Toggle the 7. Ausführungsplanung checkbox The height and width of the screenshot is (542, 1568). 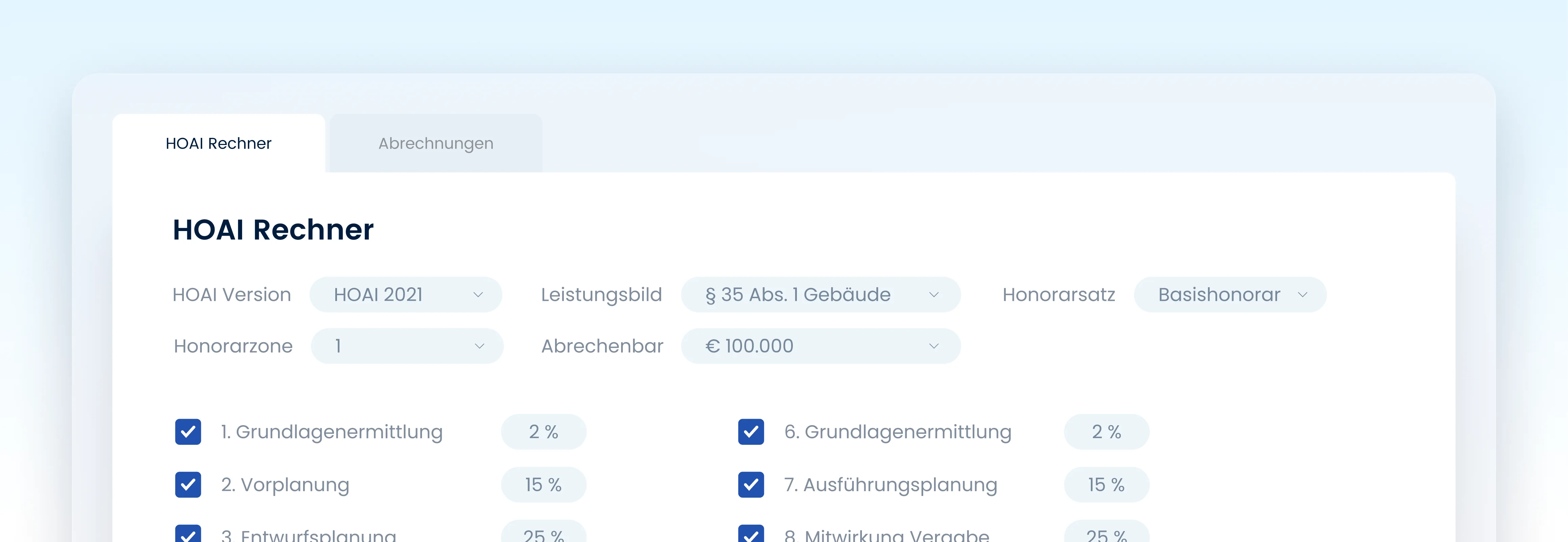coord(751,485)
